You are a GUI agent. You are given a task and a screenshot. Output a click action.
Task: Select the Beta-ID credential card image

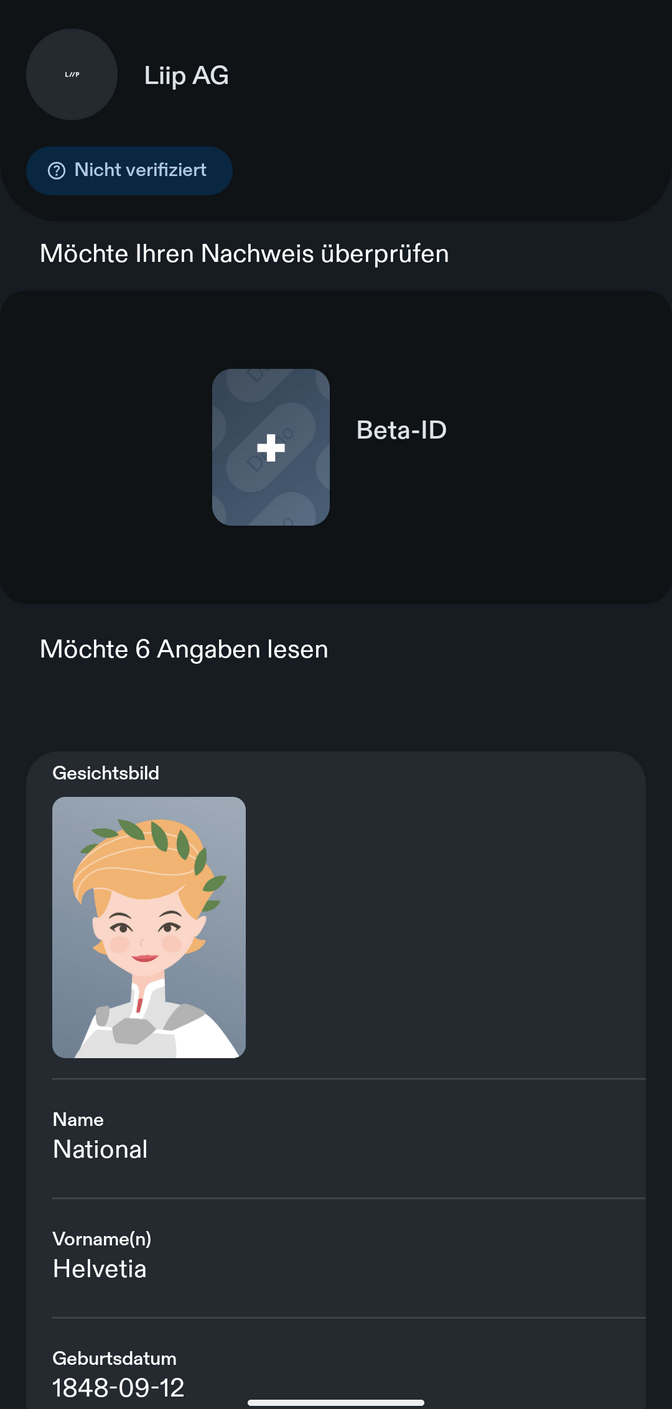point(270,447)
